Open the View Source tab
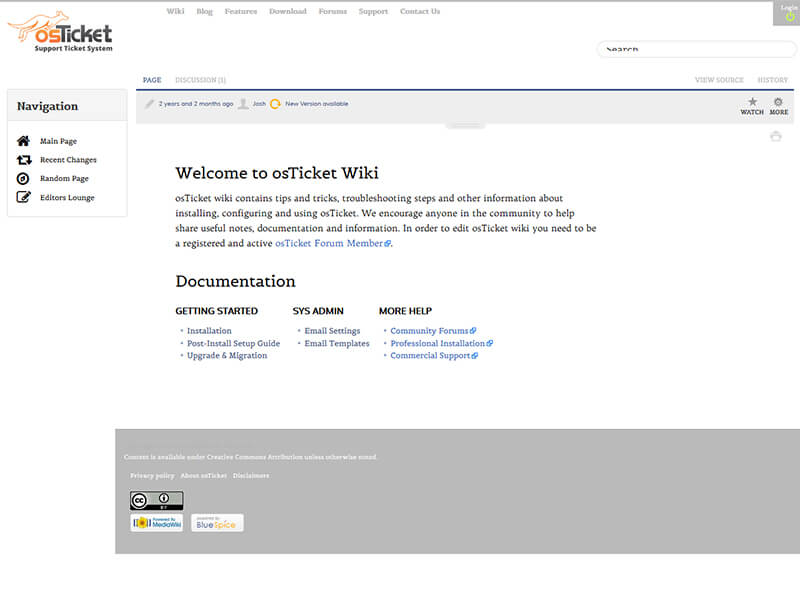This screenshot has width=800, height=600. (x=719, y=80)
